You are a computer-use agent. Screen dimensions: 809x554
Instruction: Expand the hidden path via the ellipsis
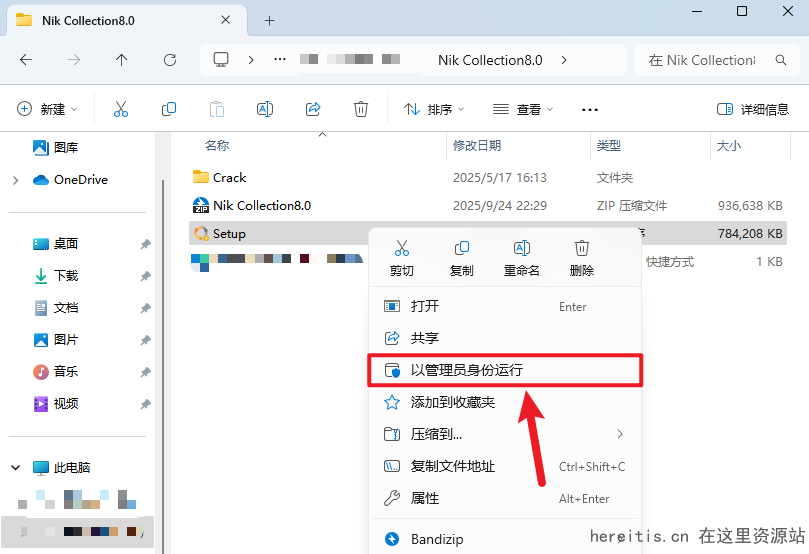pyautogui.click(x=280, y=60)
